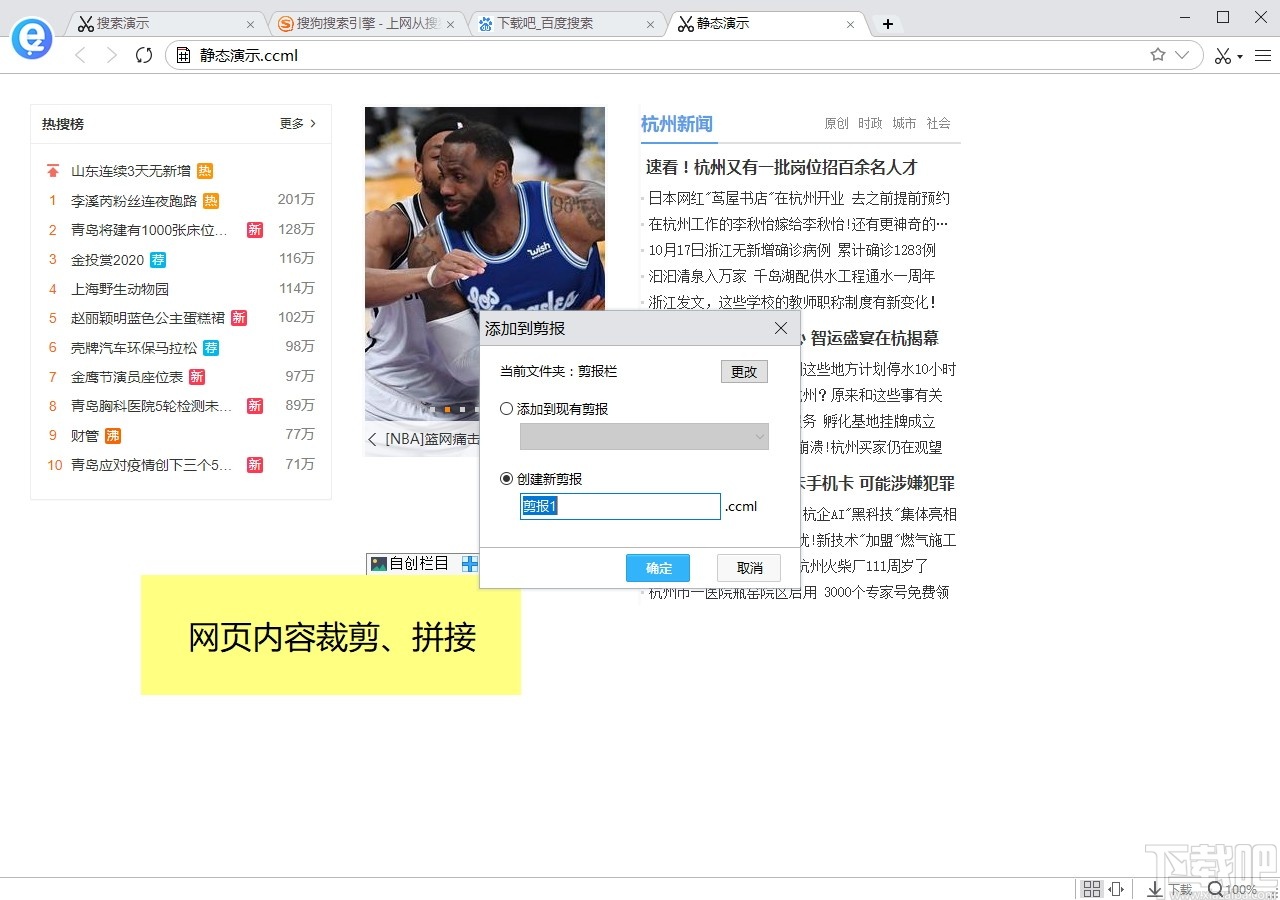Image resolution: width=1280 pixels, height=900 pixels.
Task: Click the 确定 button in the dialog
Action: (658, 567)
